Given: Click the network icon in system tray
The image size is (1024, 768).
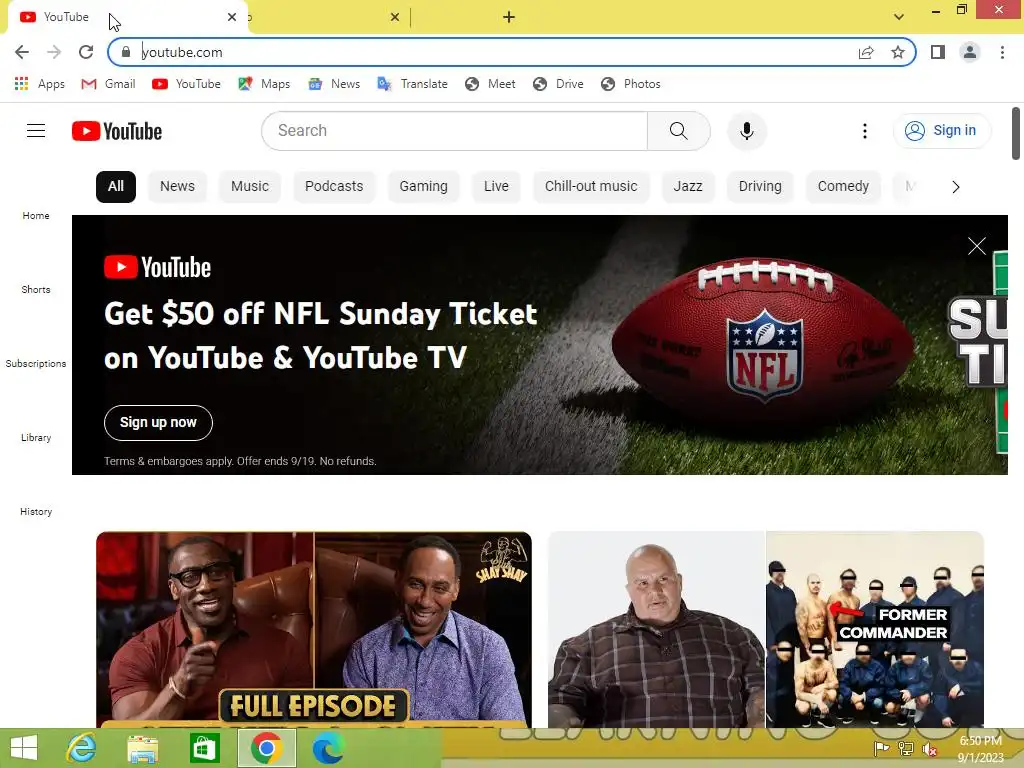Looking at the screenshot, I should (906, 749).
